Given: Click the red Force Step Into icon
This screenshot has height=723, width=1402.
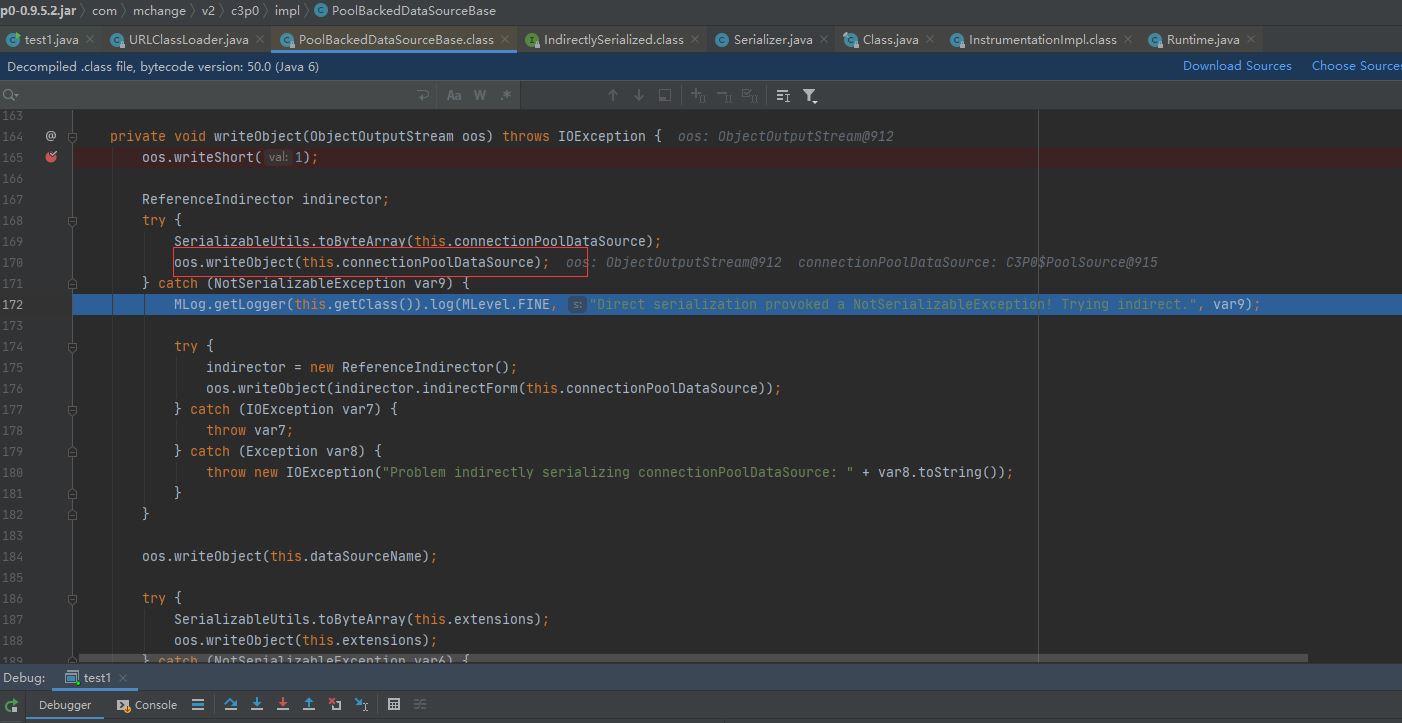Looking at the screenshot, I should (x=283, y=704).
